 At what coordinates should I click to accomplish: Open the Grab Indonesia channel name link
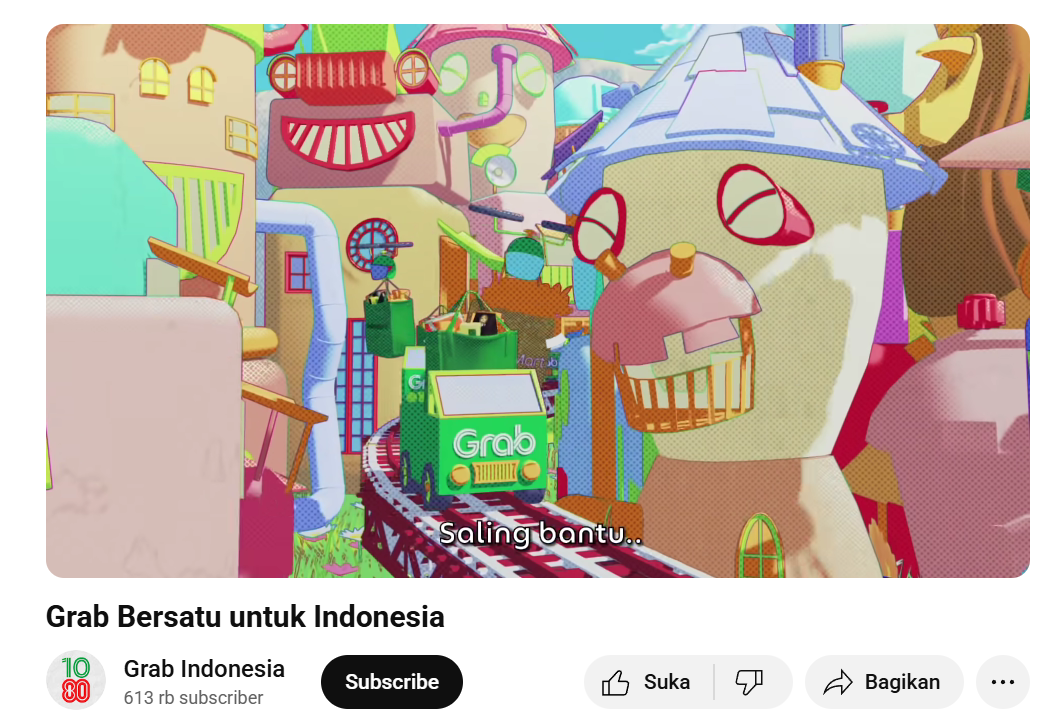[x=204, y=668]
